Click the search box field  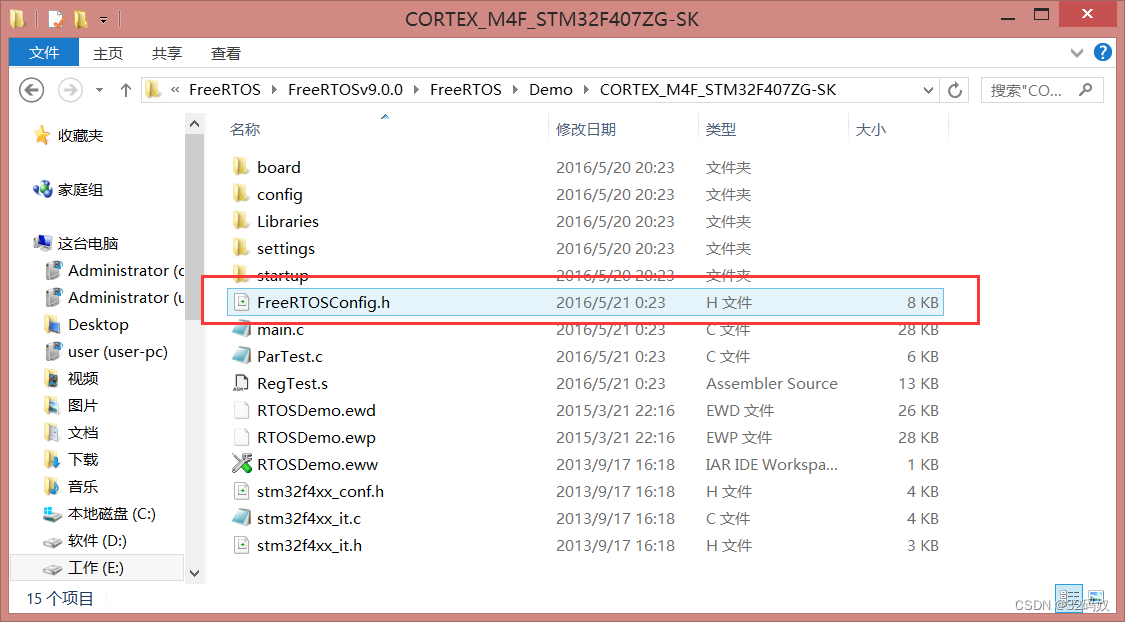coord(1042,90)
